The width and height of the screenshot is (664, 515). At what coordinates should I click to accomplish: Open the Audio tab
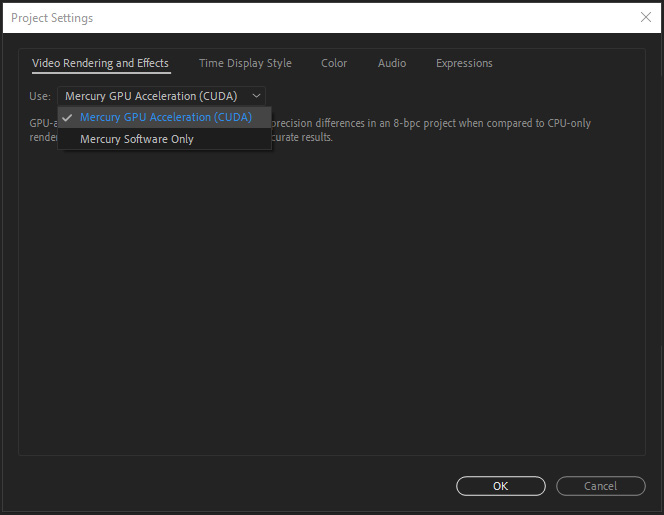coord(392,63)
